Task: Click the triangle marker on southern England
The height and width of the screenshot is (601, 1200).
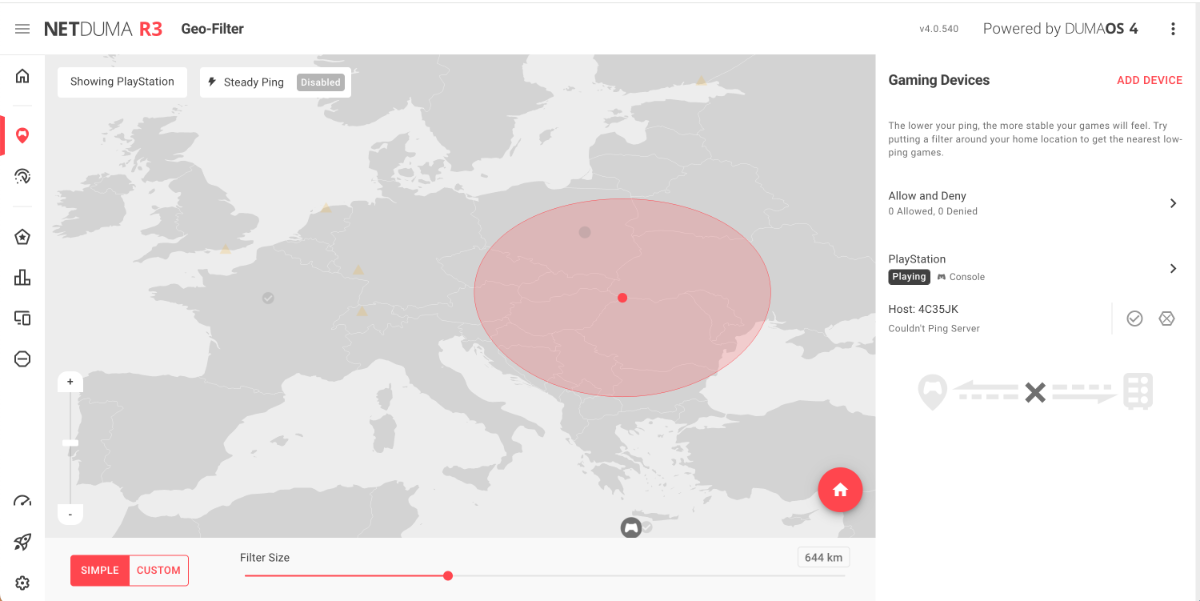Action: tap(226, 249)
